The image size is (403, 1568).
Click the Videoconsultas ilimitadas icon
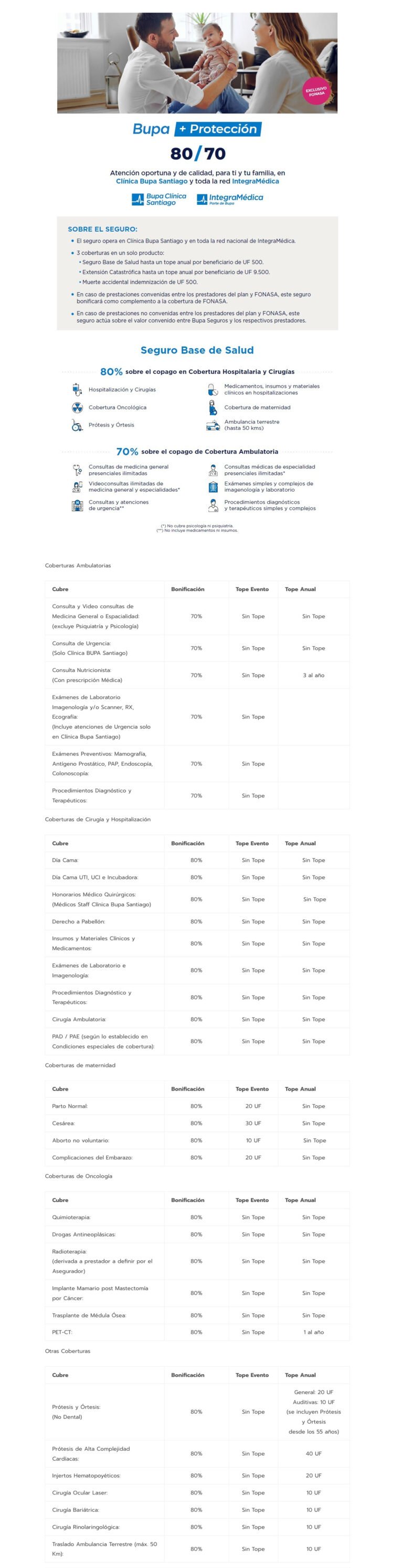point(77,487)
